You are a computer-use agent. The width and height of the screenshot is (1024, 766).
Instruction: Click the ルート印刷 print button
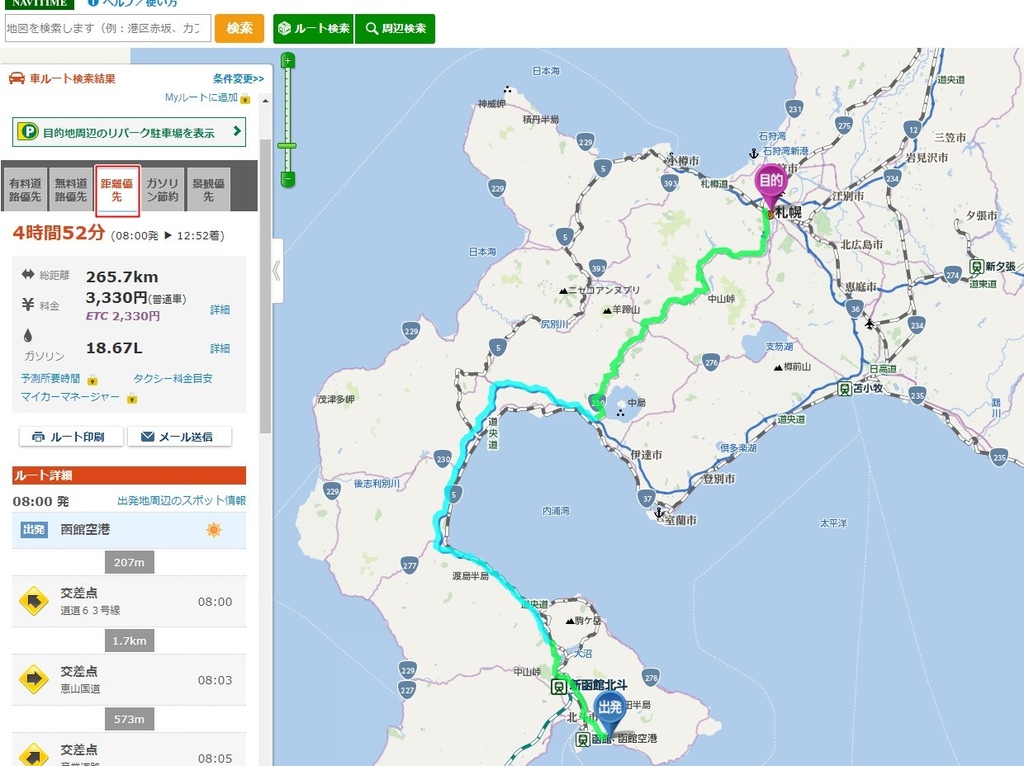pyautogui.click(x=71, y=437)
